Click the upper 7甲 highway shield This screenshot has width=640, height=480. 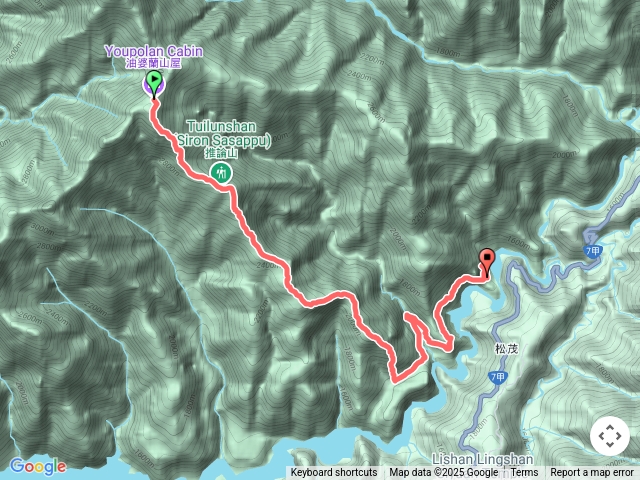click(x=592, y=251)
